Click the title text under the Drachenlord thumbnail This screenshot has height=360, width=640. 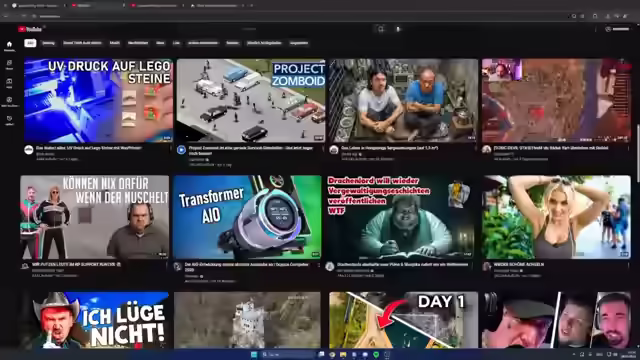tap(402, 264)
